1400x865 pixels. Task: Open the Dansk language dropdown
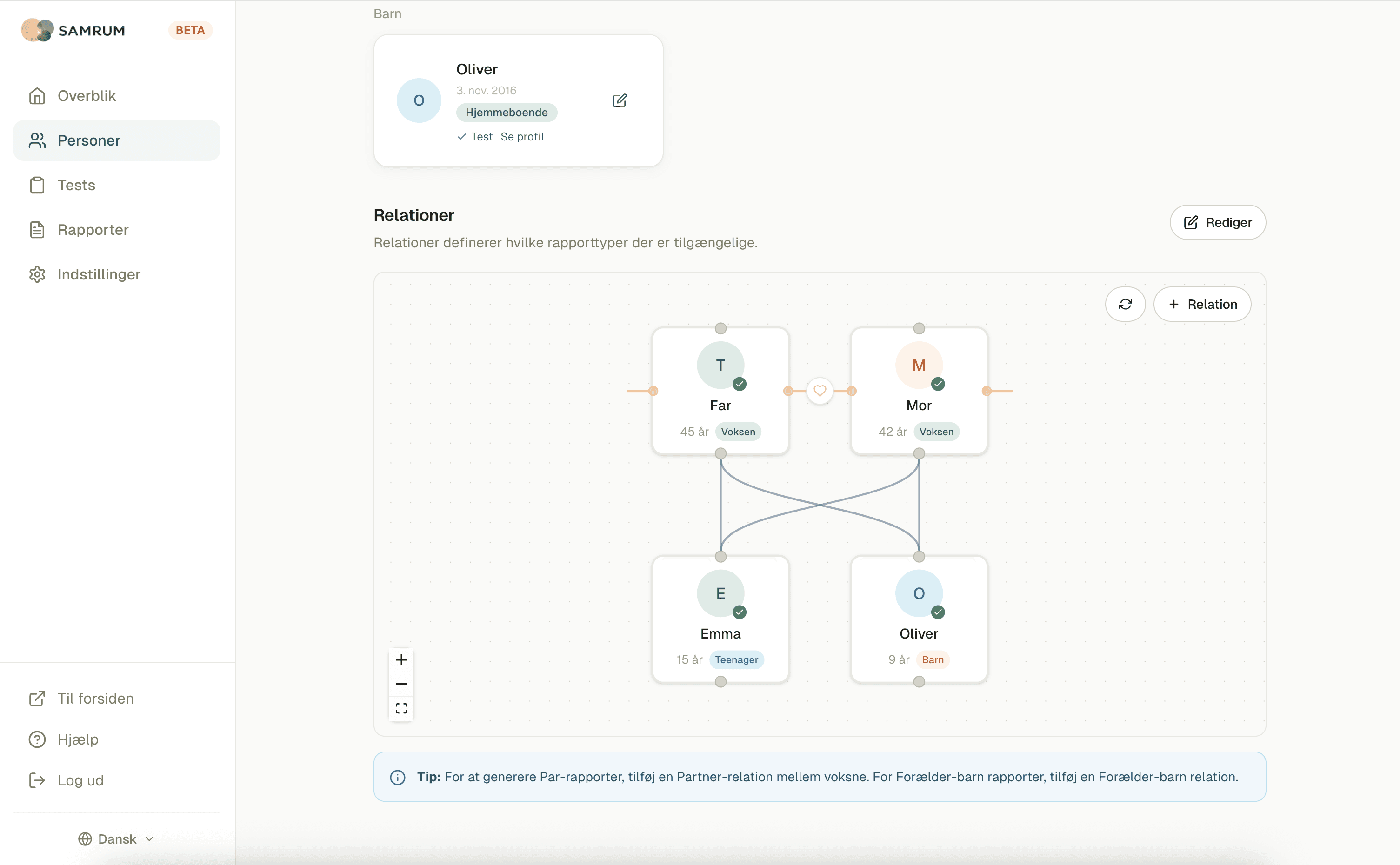coord(117,838)
